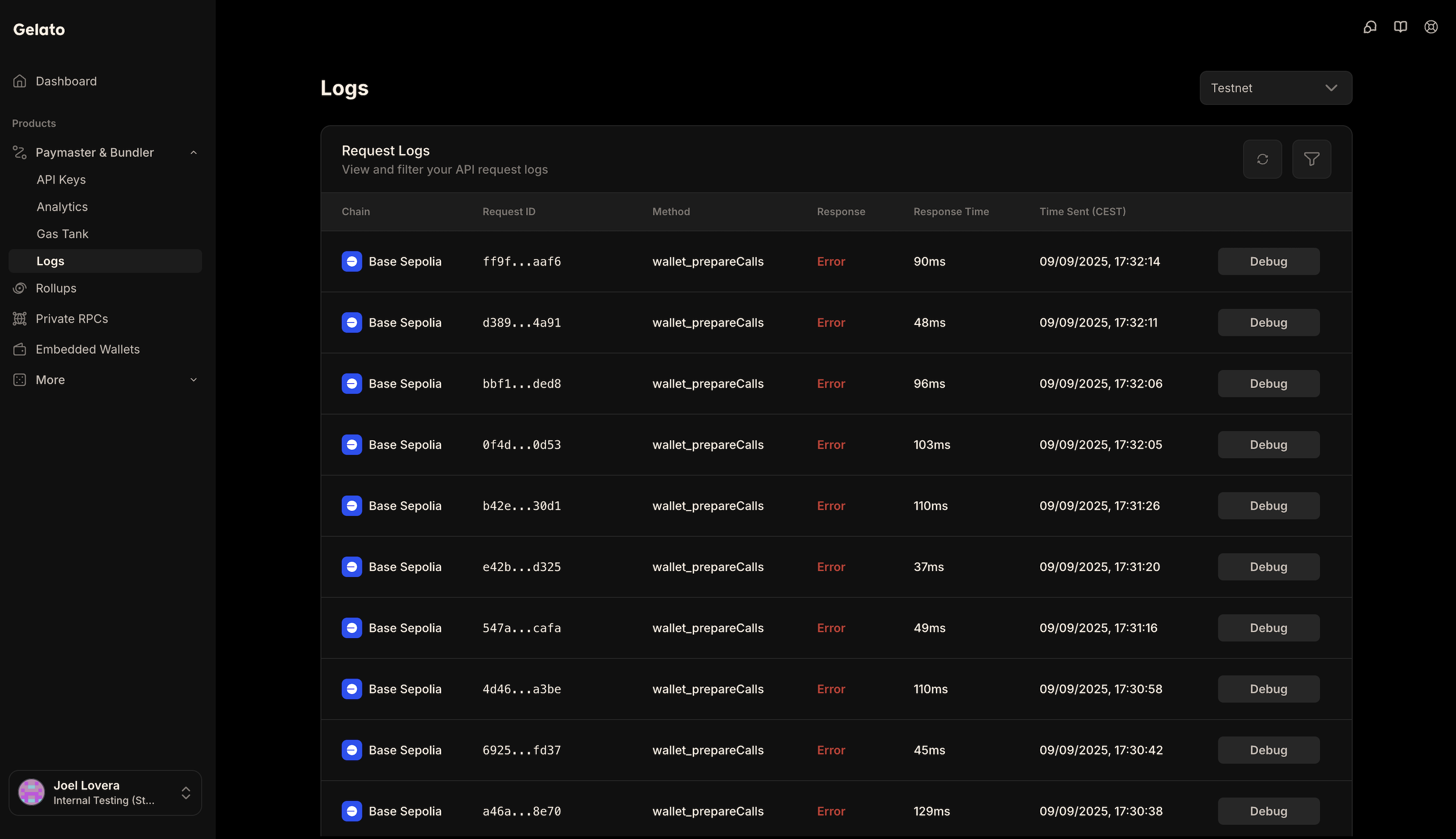The width and height of the screenshot is (1456, 839).
Task: Click the chain icon in row bbf1...ded8
Action: pyautogui.click(x=352, y=384)
